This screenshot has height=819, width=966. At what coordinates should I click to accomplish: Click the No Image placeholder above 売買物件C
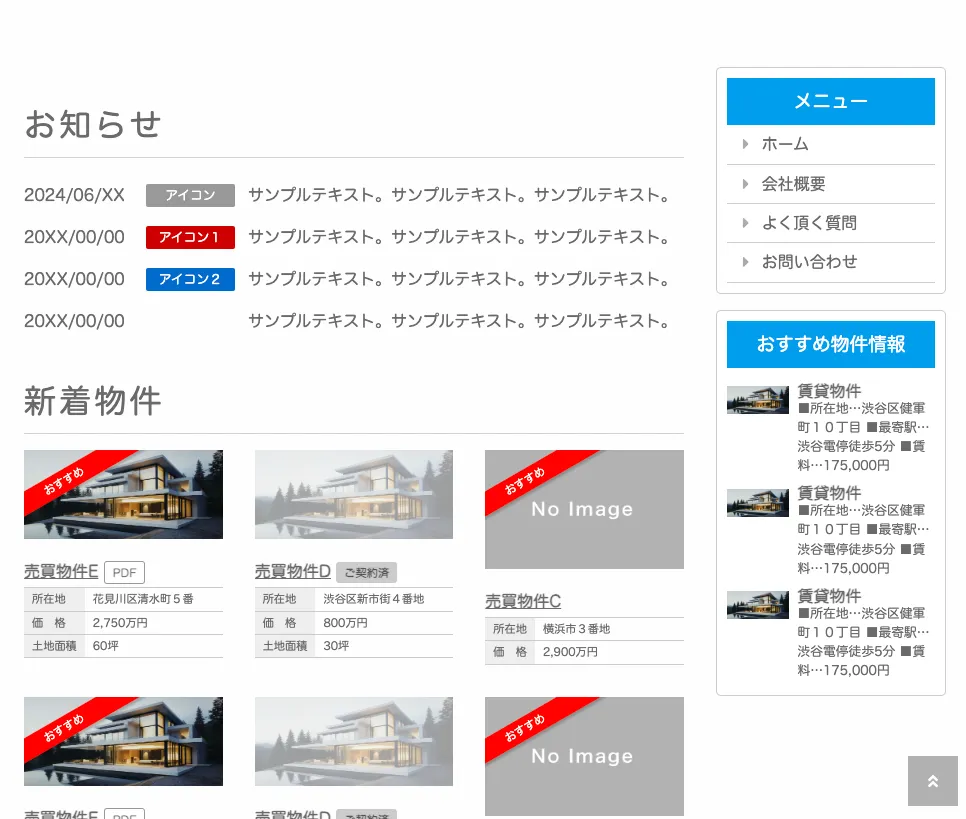pyautogui.click(x=584, y=510)
